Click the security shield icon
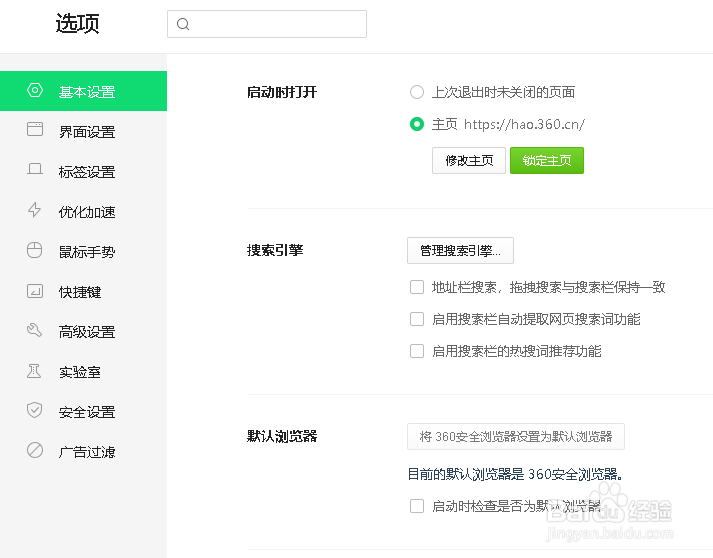This screenshot has width=713, height=558. coord(35,410)
